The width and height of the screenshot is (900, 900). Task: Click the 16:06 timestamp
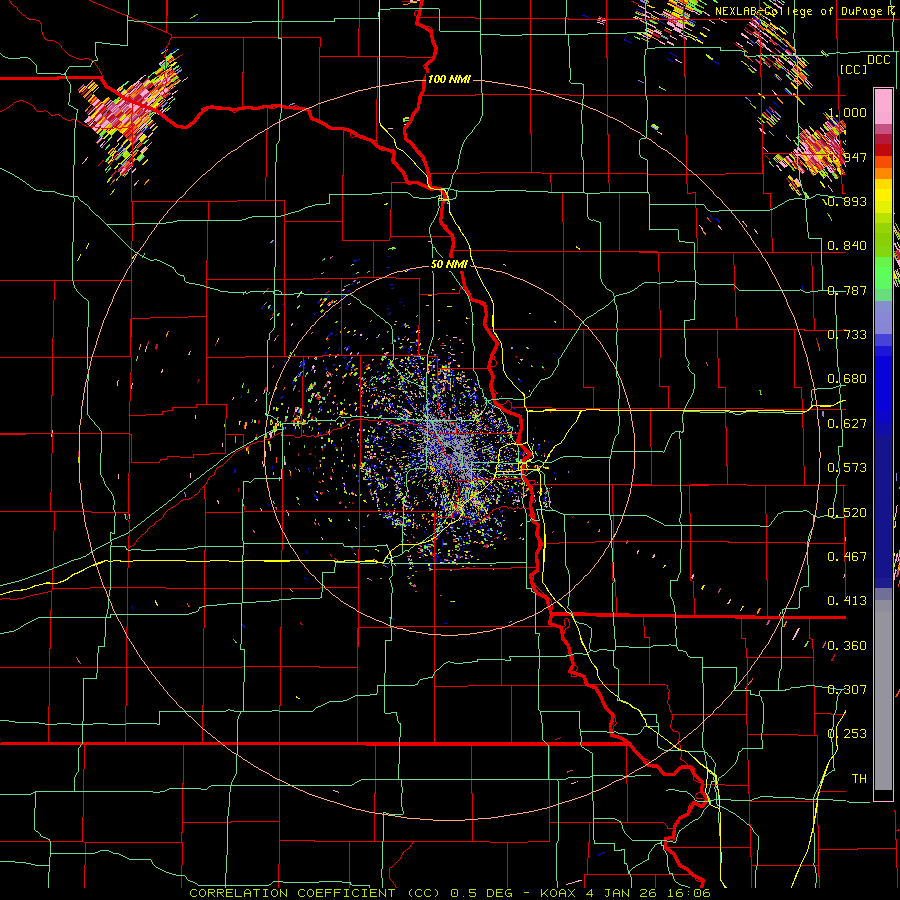click(x=688, y=893)
